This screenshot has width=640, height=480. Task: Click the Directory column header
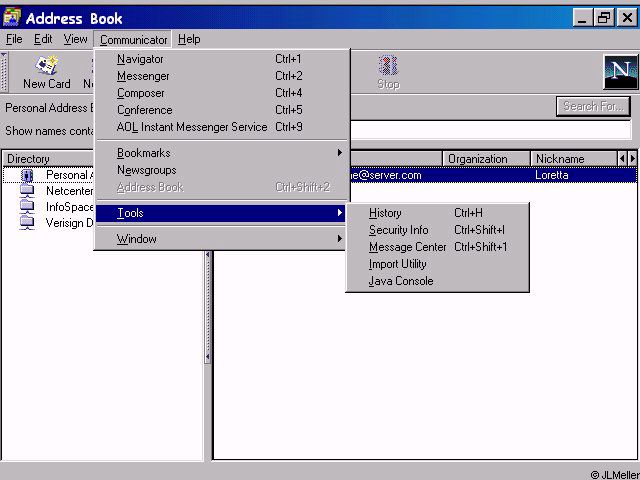coord(49,159)
